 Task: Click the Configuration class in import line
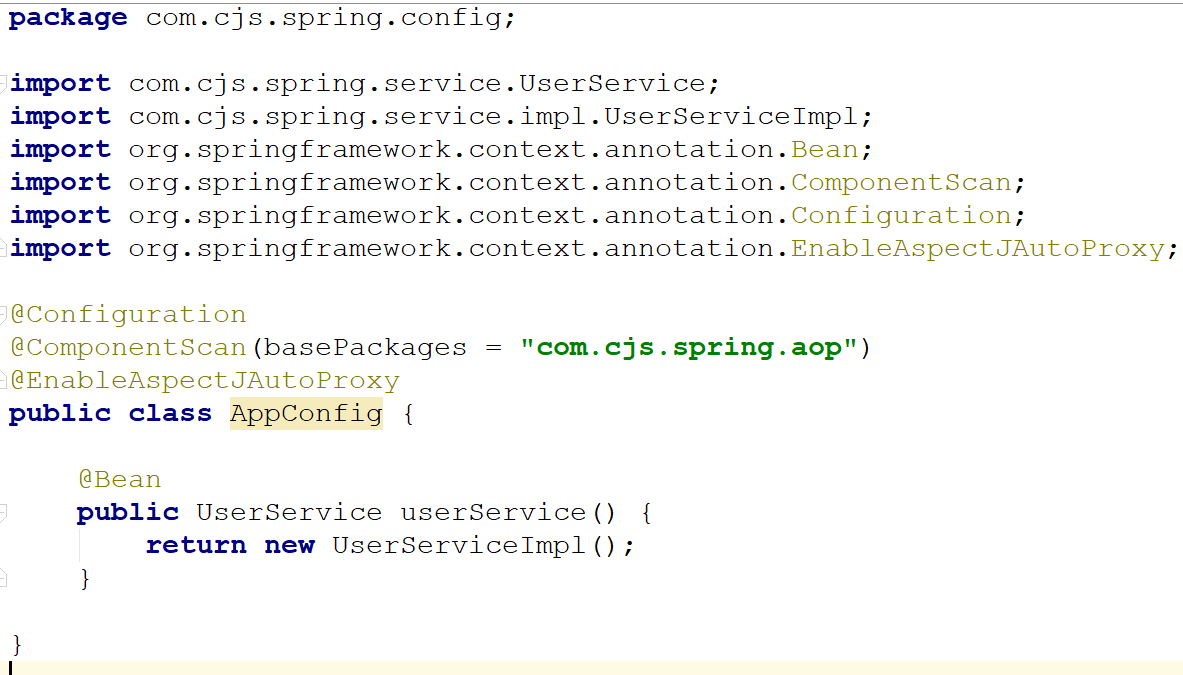tap(901, 215)
